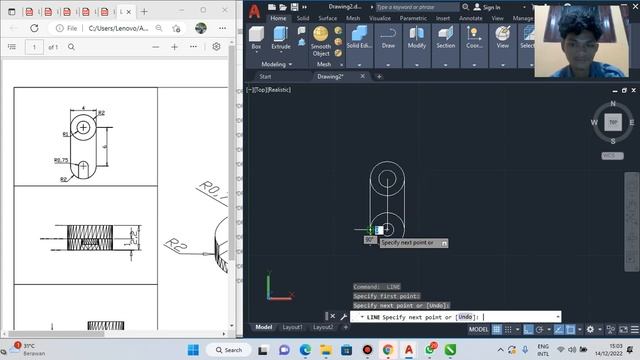
Task: Click the search magnifier icon in AutoCAD title bar
Action: click(x=465, y=7)
